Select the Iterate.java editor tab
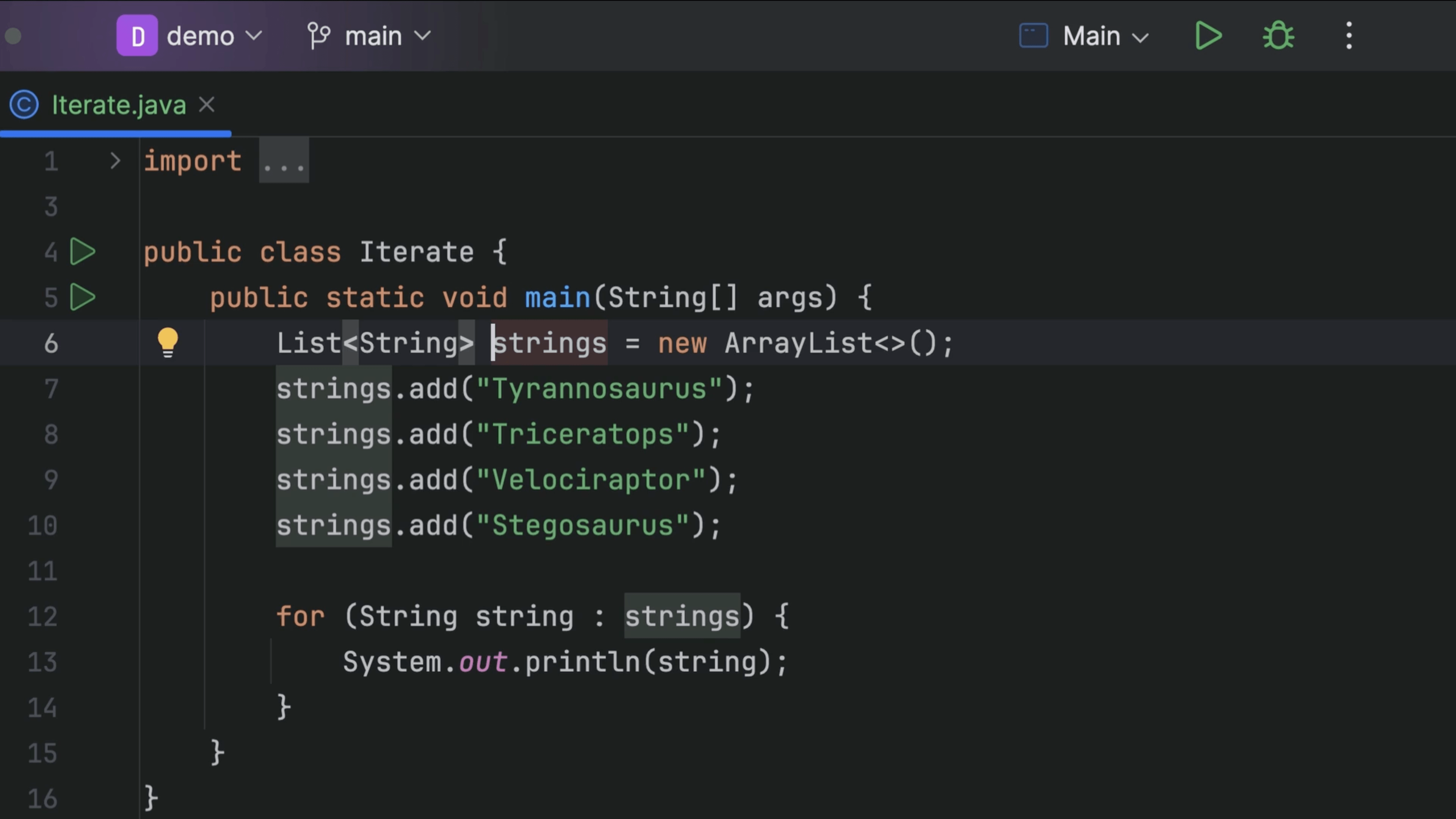 (x=119, y=105)
